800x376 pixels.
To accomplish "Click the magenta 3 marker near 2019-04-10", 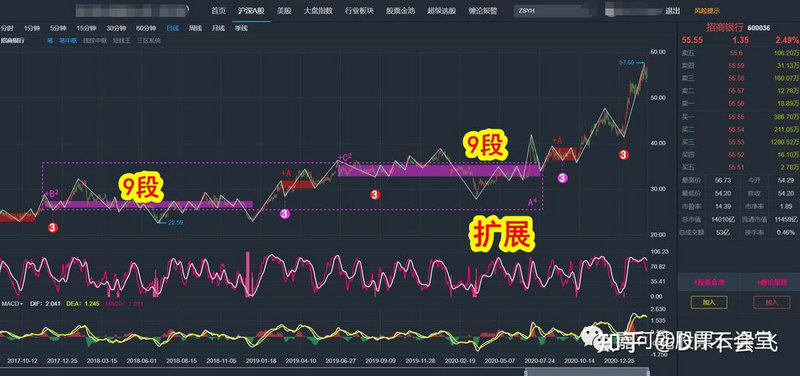I will [x=284, y=214].
